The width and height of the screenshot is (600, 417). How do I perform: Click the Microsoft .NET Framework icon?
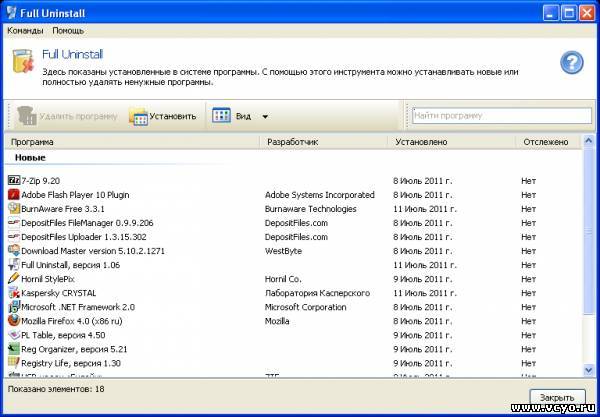(14, 306)
